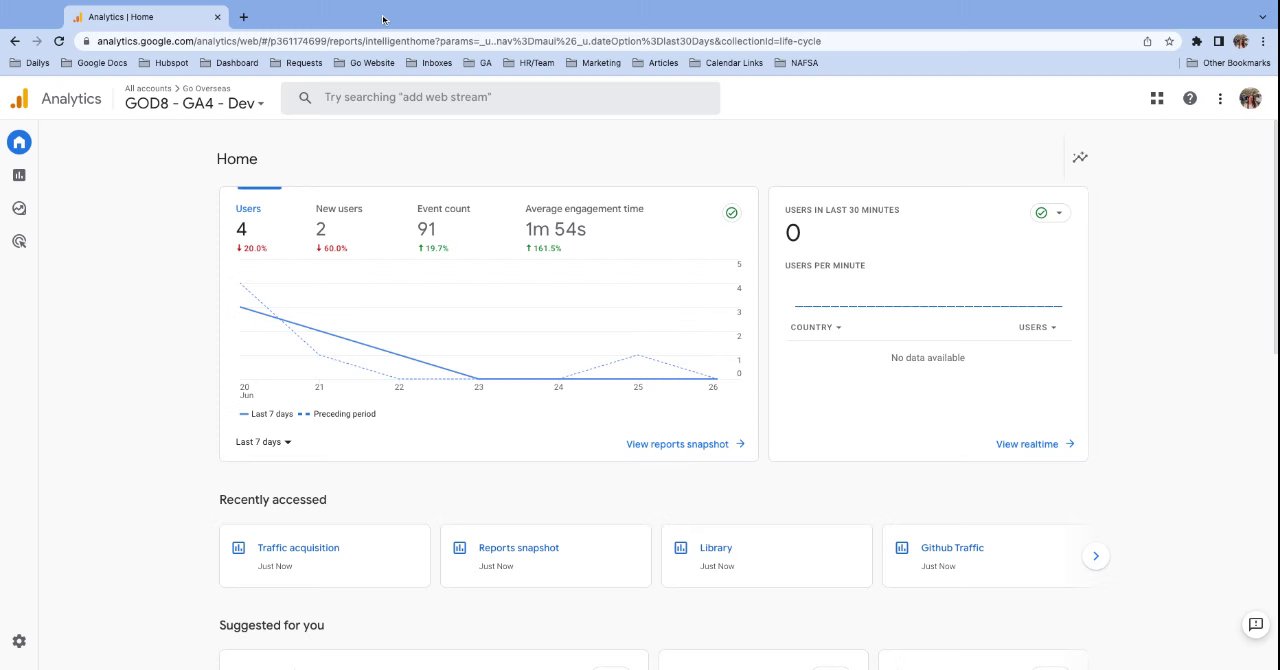Click the feedback icon at bottom right
1280x670 pixels.
point(1255,625)
